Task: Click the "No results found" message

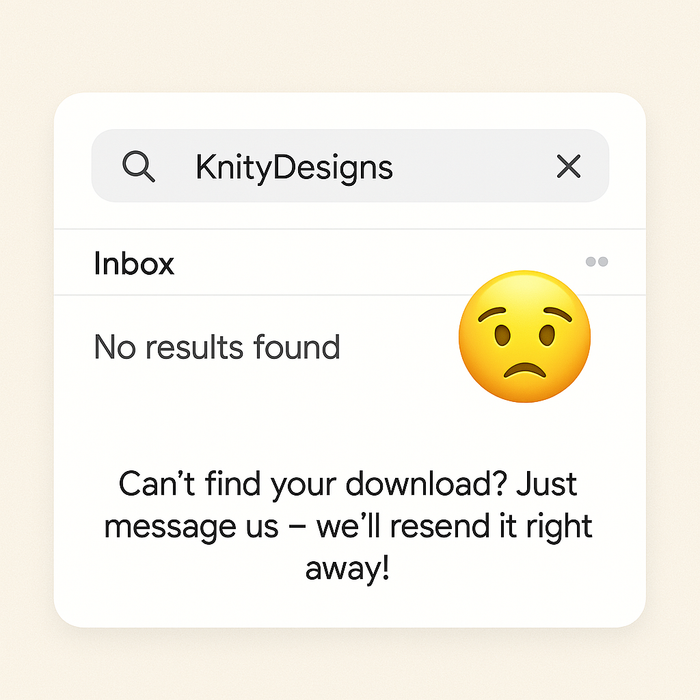Action: pyautogui.click(x=217, y=347)
